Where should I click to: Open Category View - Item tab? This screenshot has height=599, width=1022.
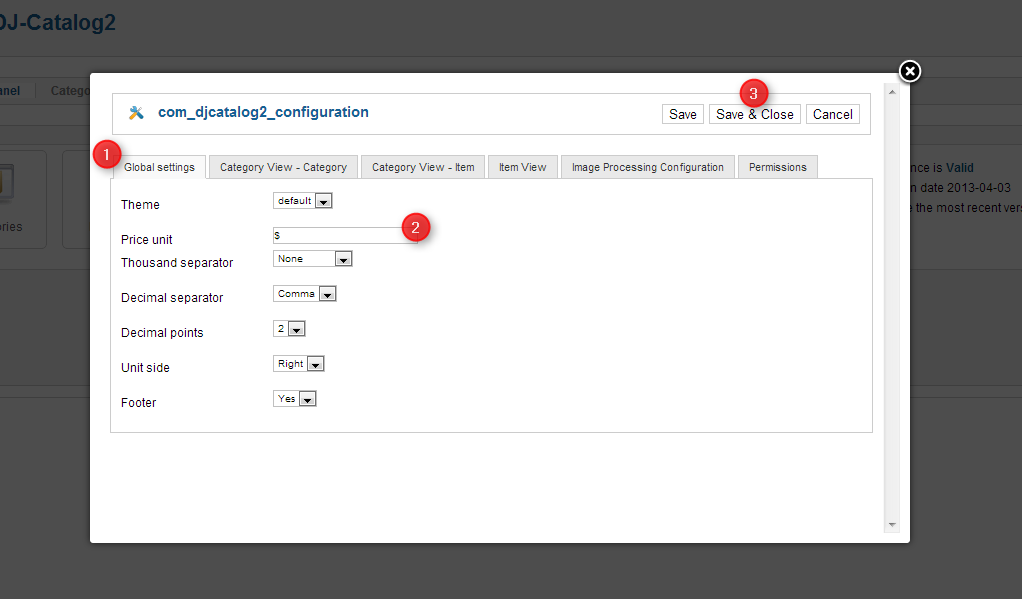[x=423, y=168]
